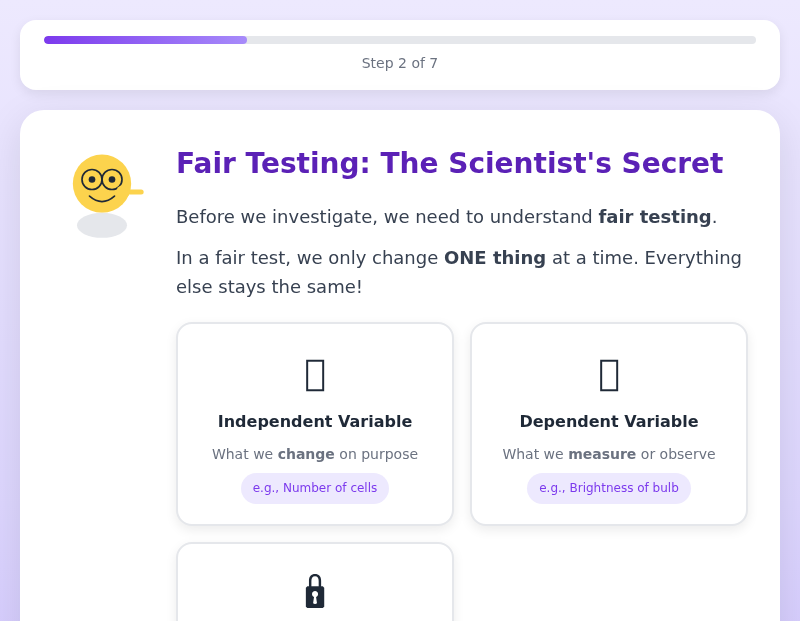Click 'What we measure or observe' description
This screenshot has width=800, height=621.
pyautogui.click(x=609, y=454)
